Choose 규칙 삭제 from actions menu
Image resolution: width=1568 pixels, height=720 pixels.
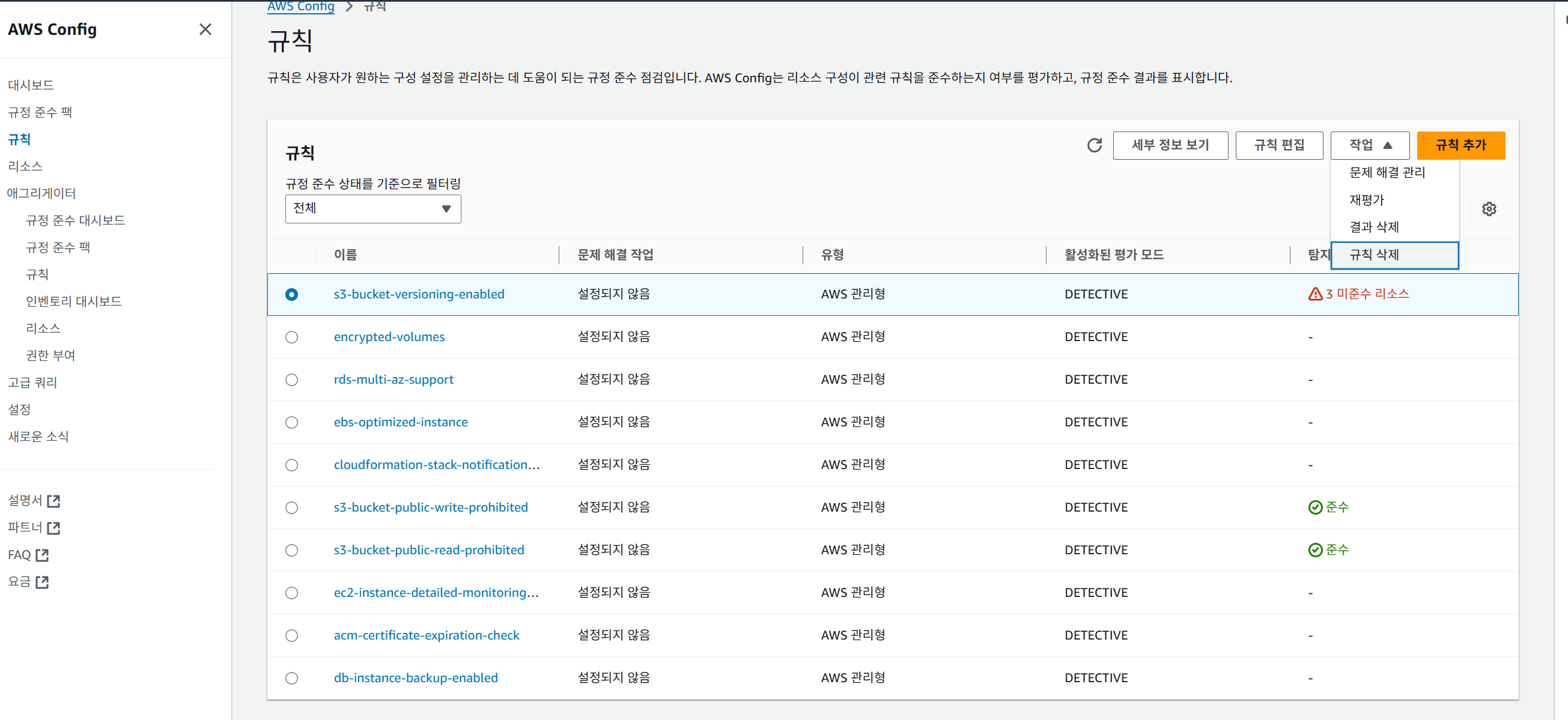(x=1375, y=255)
